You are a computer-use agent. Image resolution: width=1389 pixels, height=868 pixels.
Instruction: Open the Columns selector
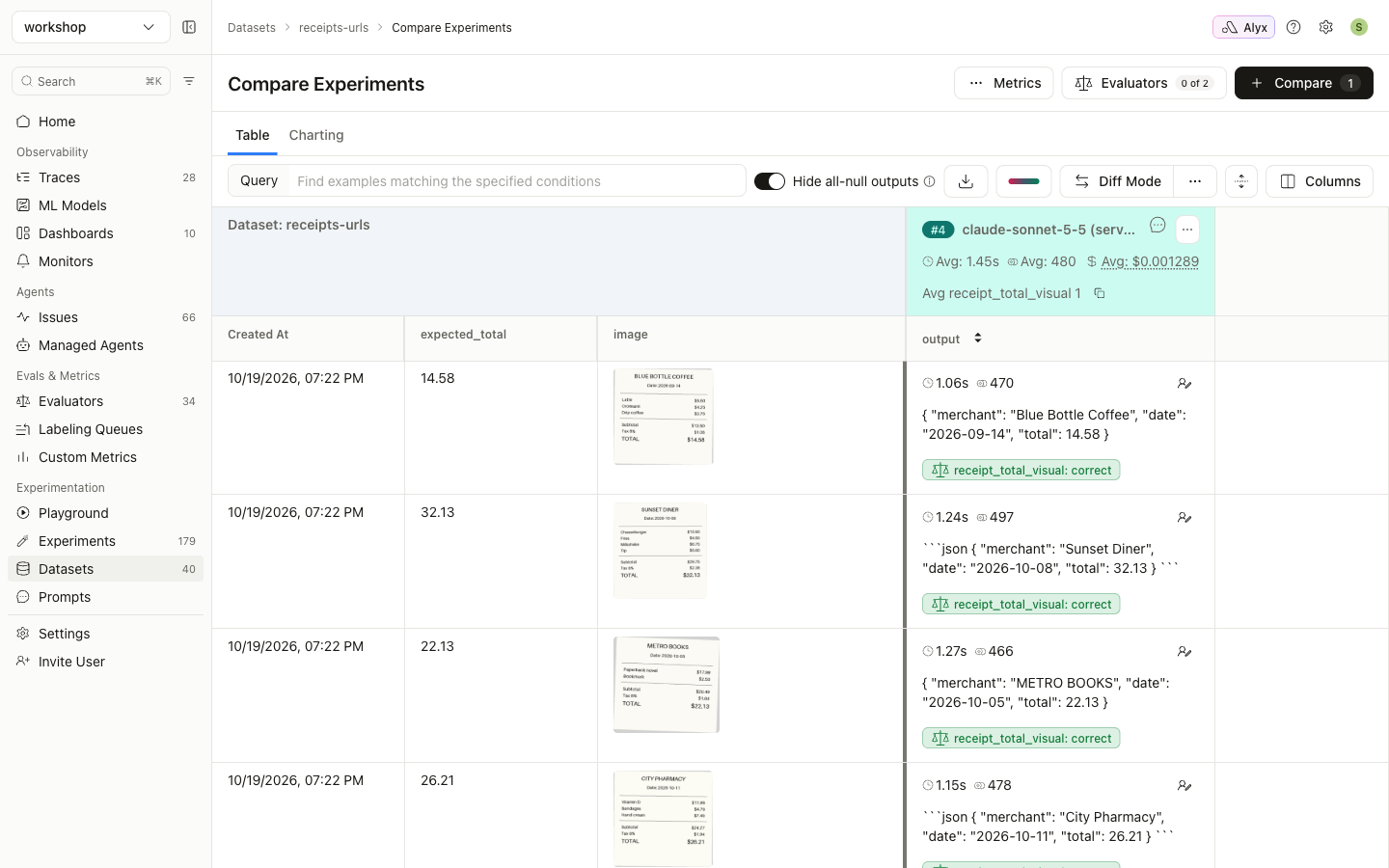coord(1320,181)
